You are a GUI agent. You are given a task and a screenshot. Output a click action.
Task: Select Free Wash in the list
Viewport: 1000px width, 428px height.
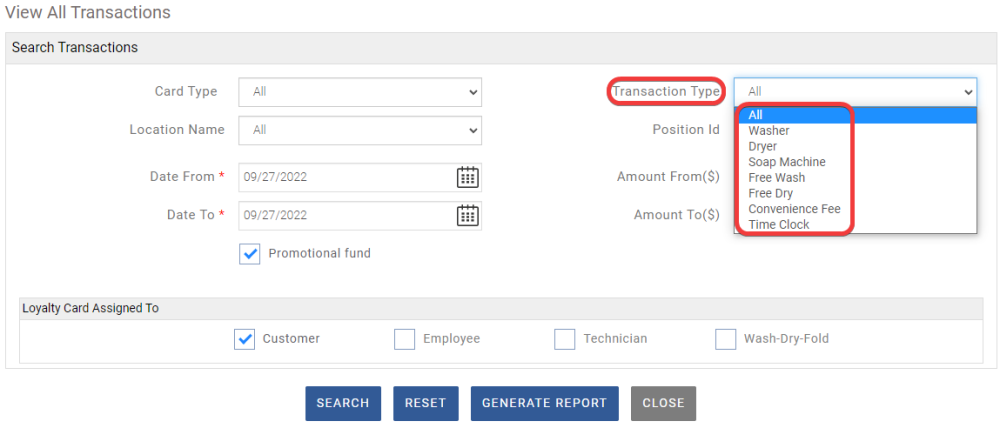click(x=777, y=178)
